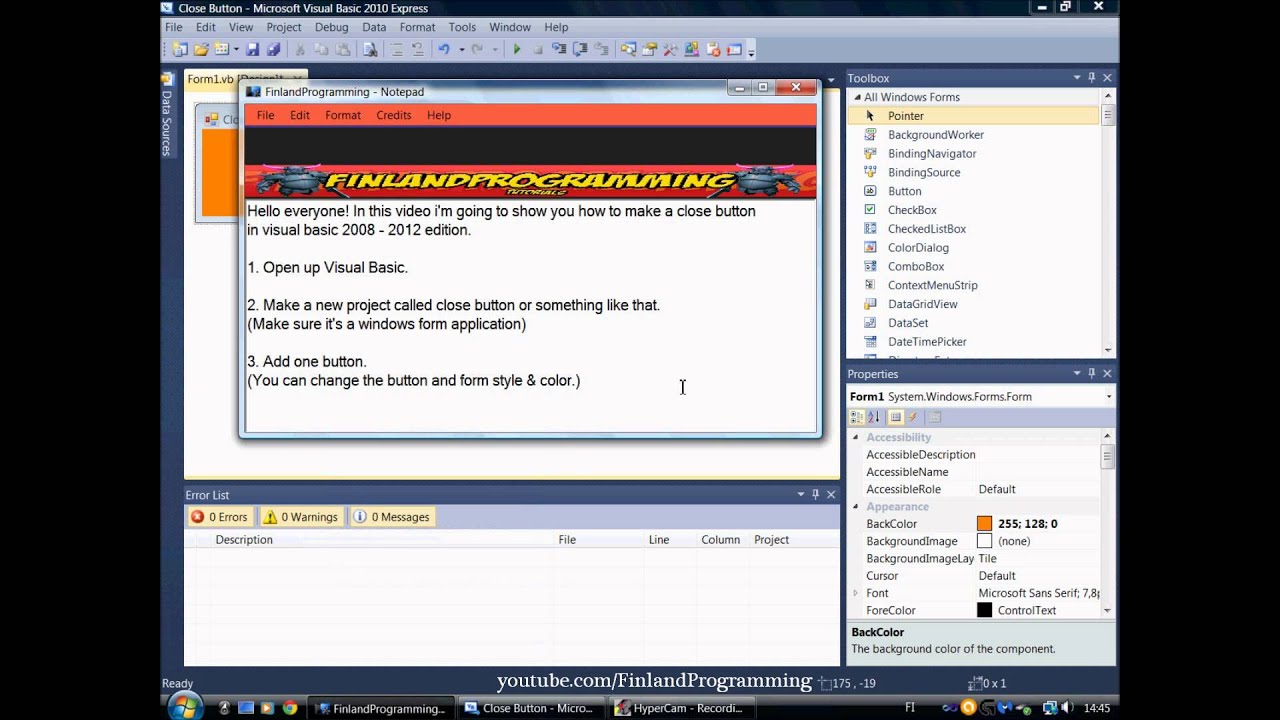Open the Tools menu in Visual Basic
Screen dimensions: 1280x720
click(x=462, y=27)
